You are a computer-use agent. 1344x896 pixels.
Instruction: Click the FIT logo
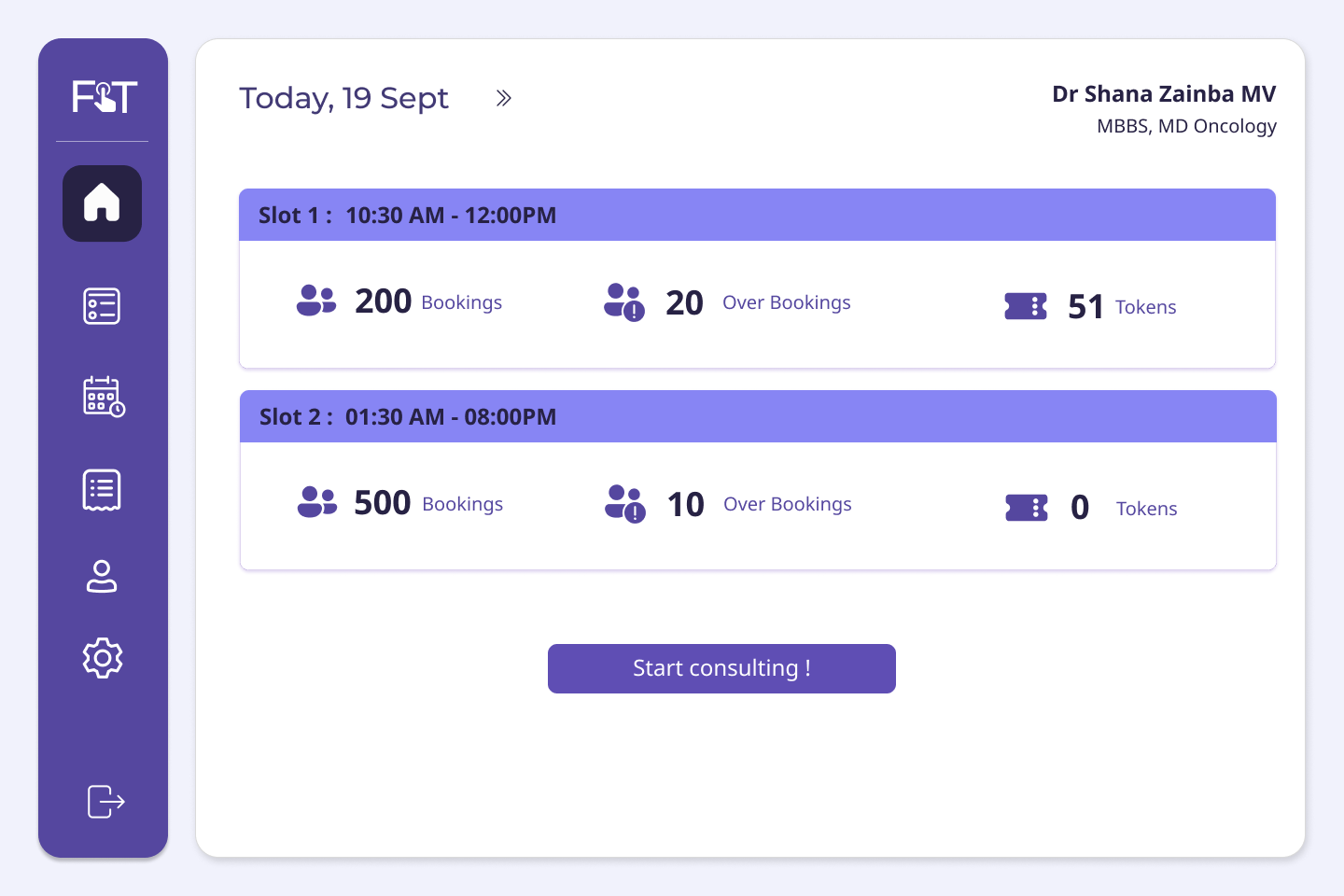(105, 97)
